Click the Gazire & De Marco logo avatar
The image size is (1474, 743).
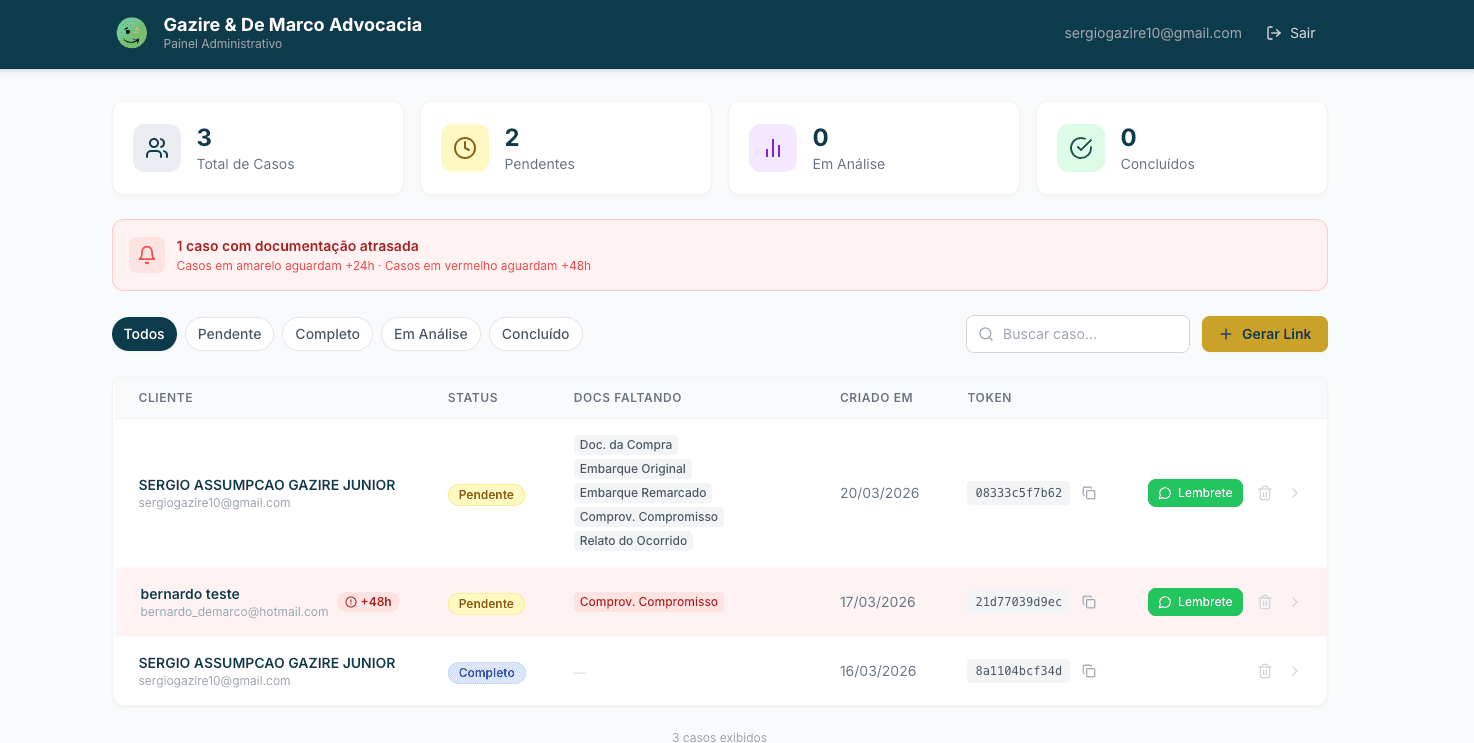pos(131,33)
